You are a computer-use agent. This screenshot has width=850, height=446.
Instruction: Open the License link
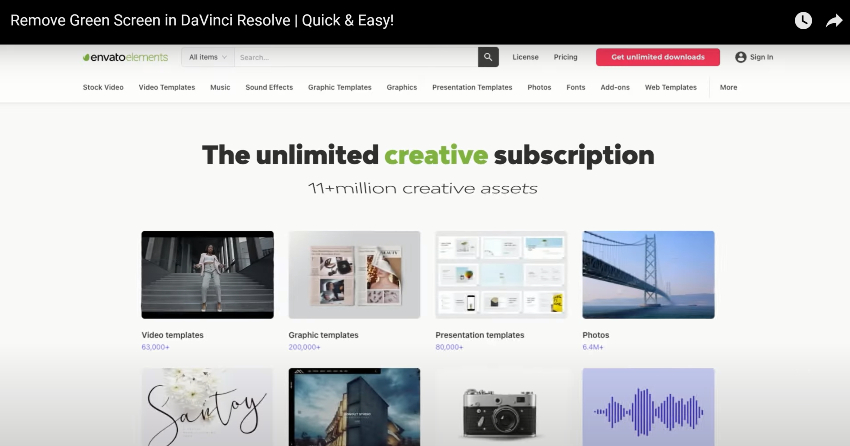(x=525, y=57)
